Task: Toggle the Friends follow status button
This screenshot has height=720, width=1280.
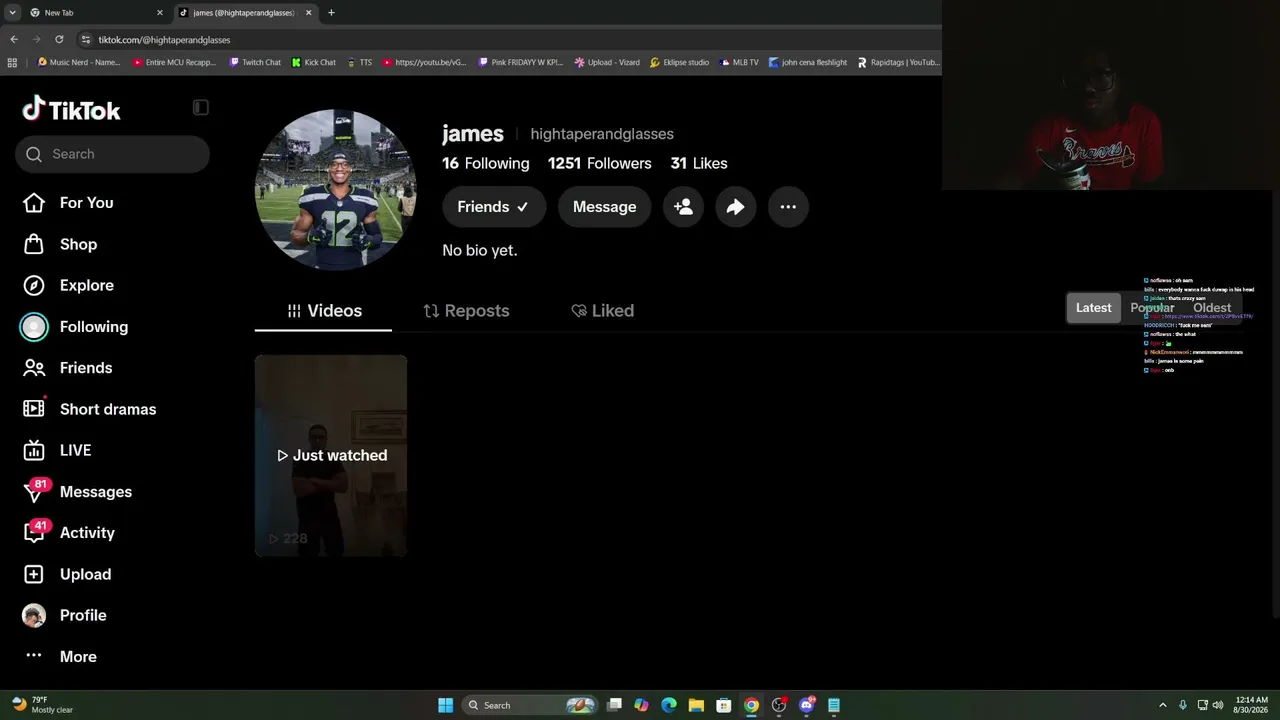Action: [493, 207]
